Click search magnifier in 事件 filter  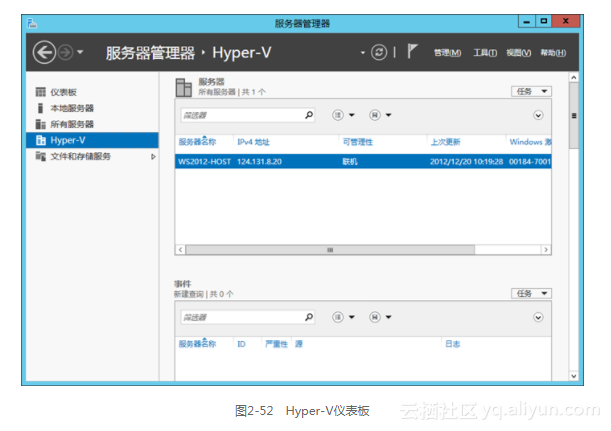tap(309, 317)
